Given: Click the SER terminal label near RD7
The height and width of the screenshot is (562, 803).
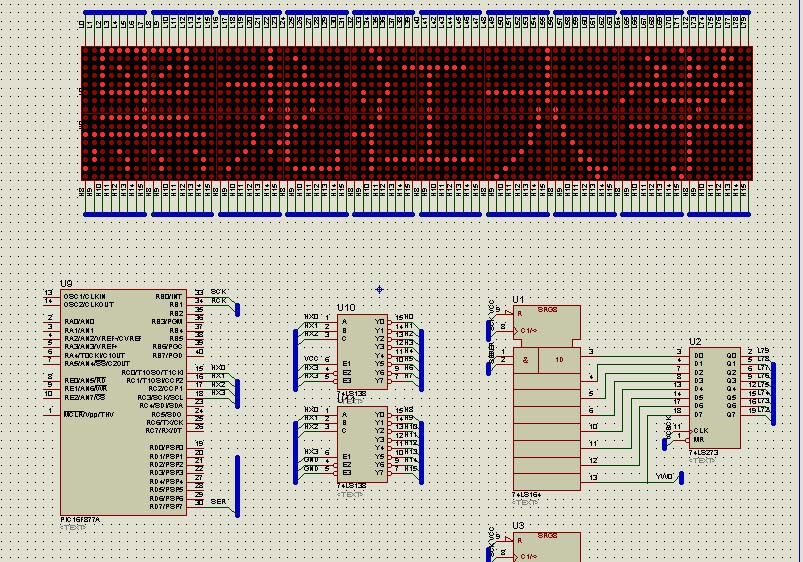Looking at the screenshot, I should [x=217, y=501].
